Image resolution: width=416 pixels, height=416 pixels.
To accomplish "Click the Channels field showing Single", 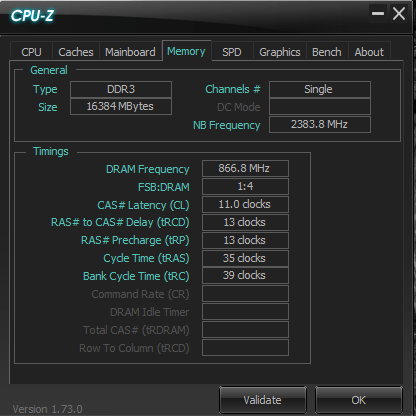I will point(320,89).
